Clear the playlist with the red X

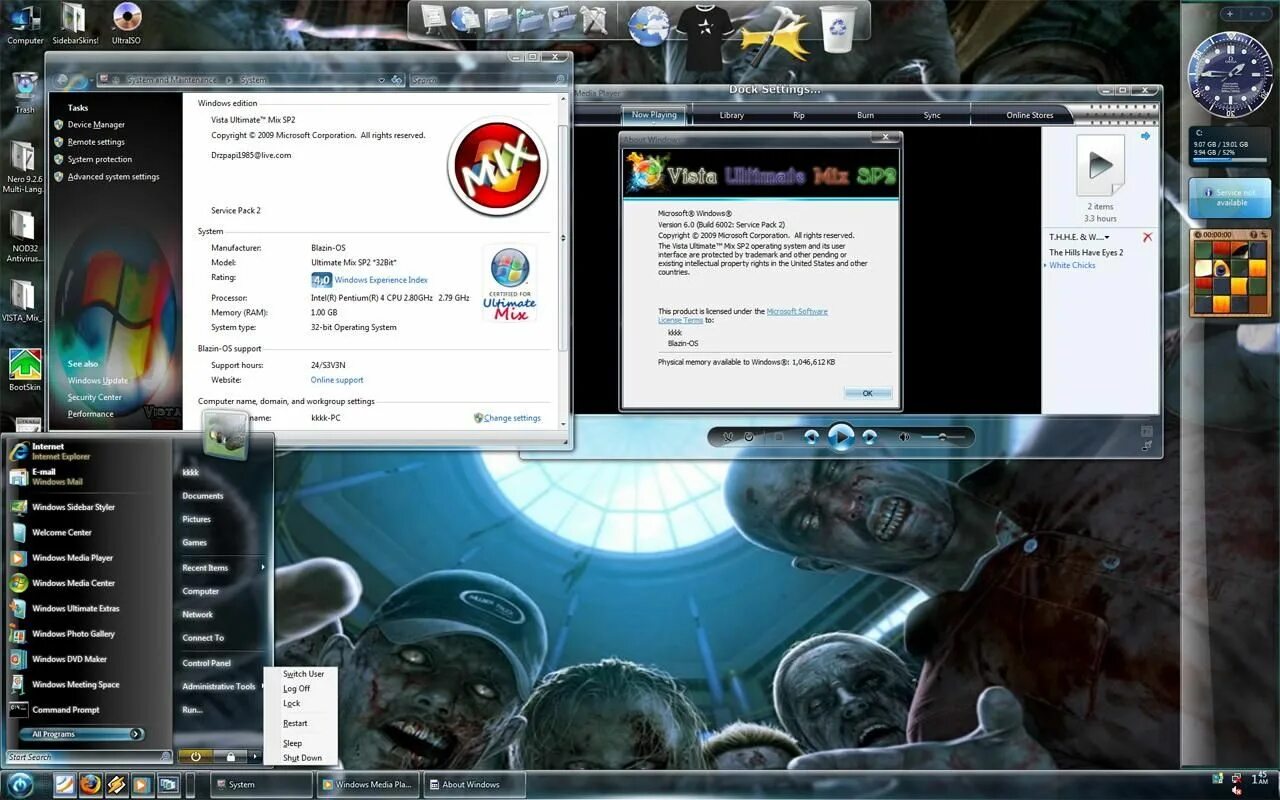1147,237
